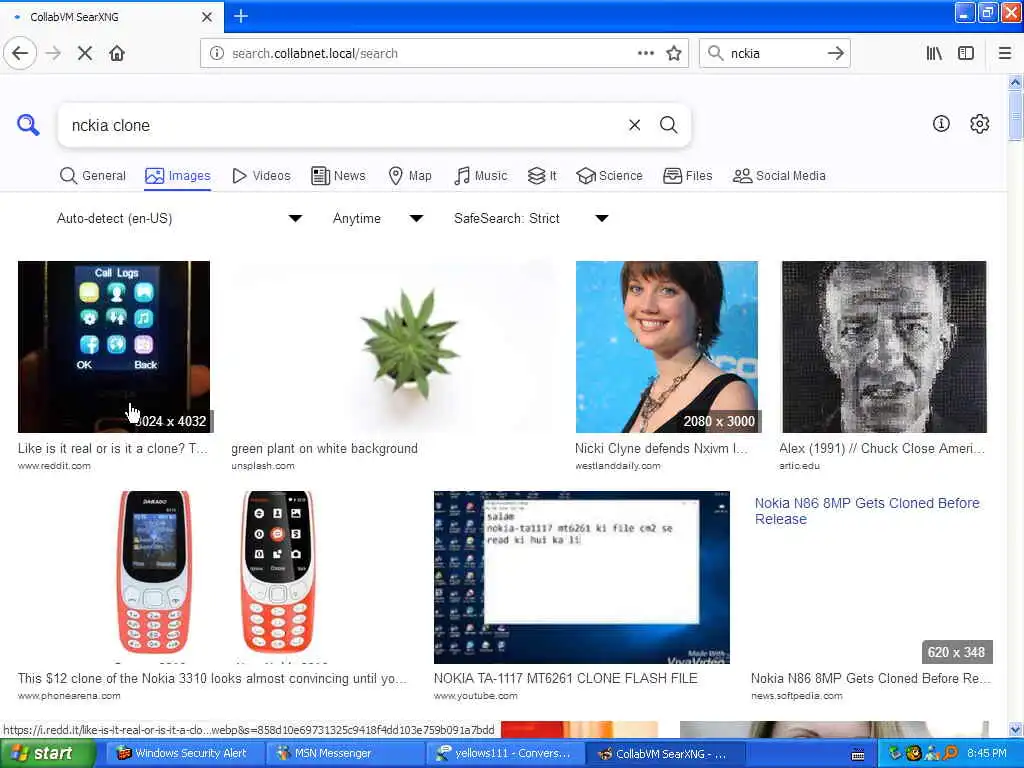Clear the nckia clone search query
The height and width of the screenshot is (768, 1024).
(x=634, y=125)
